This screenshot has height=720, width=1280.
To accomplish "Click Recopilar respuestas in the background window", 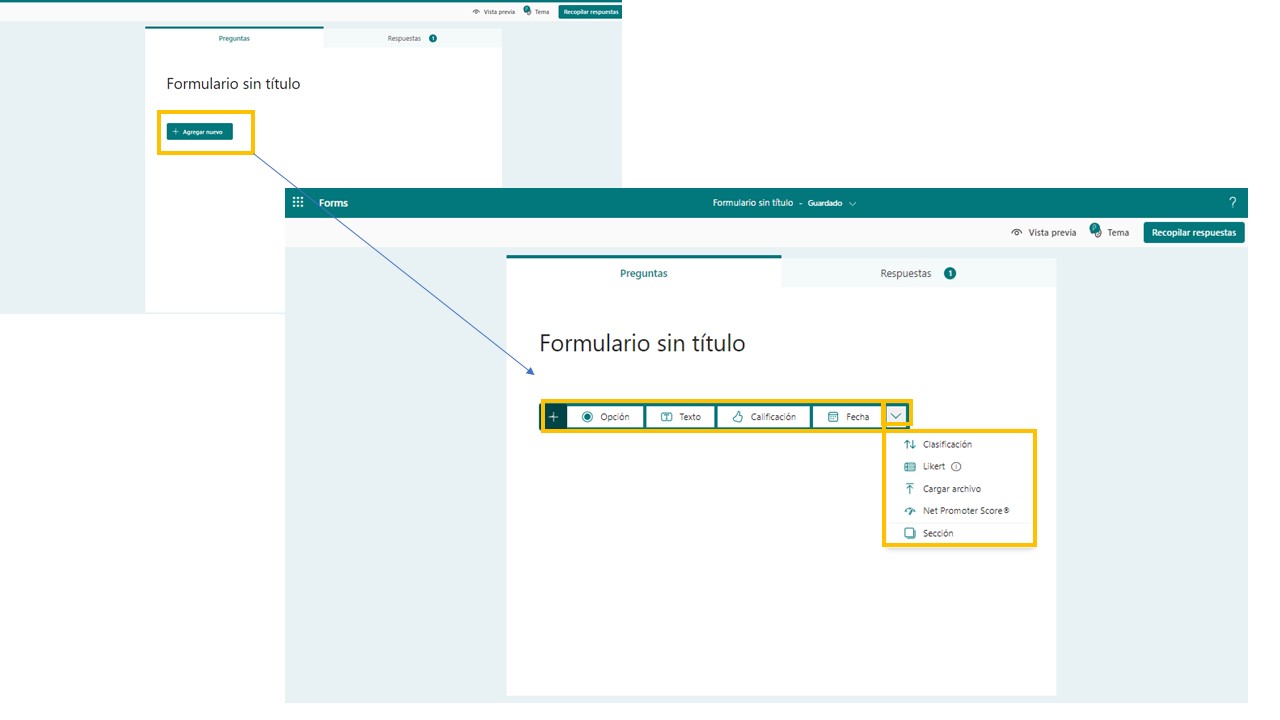I will pos(590,12).
